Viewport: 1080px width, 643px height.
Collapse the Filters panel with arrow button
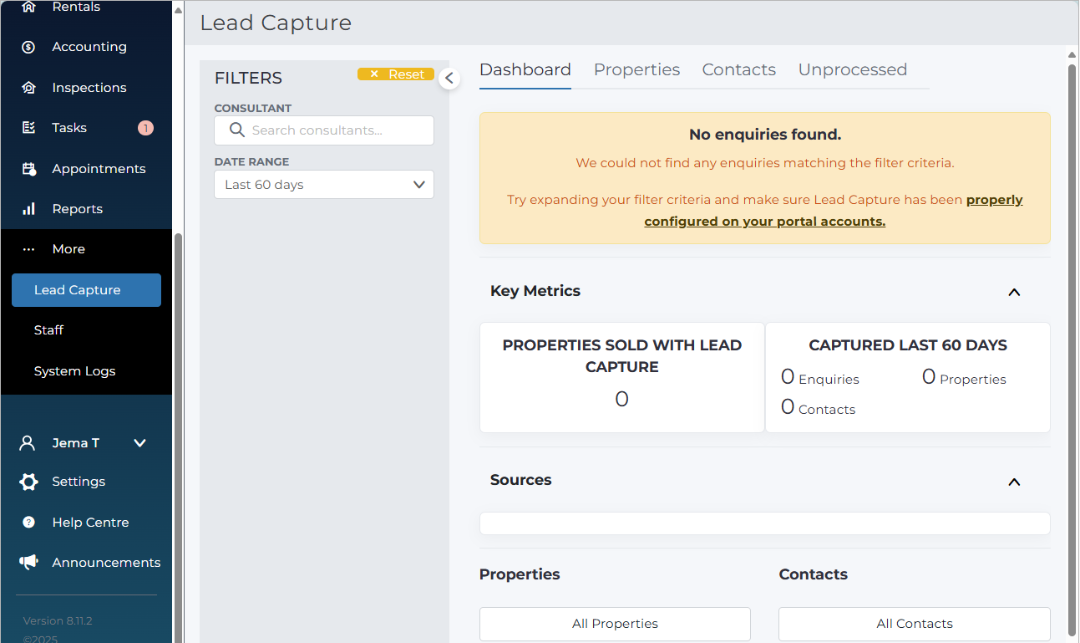[x=449, y=78]
